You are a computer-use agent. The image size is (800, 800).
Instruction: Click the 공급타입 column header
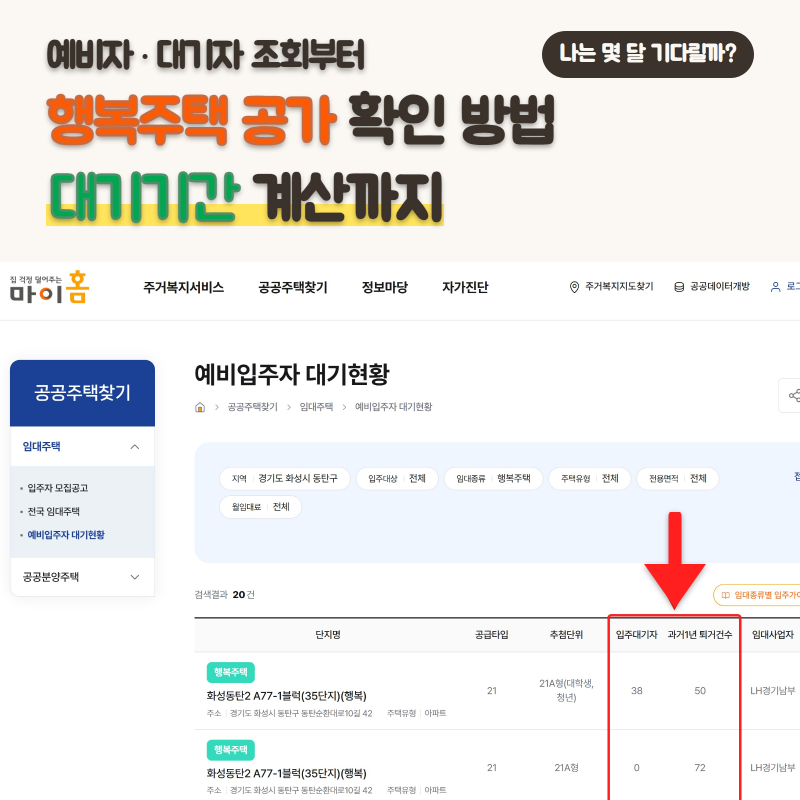491,635
